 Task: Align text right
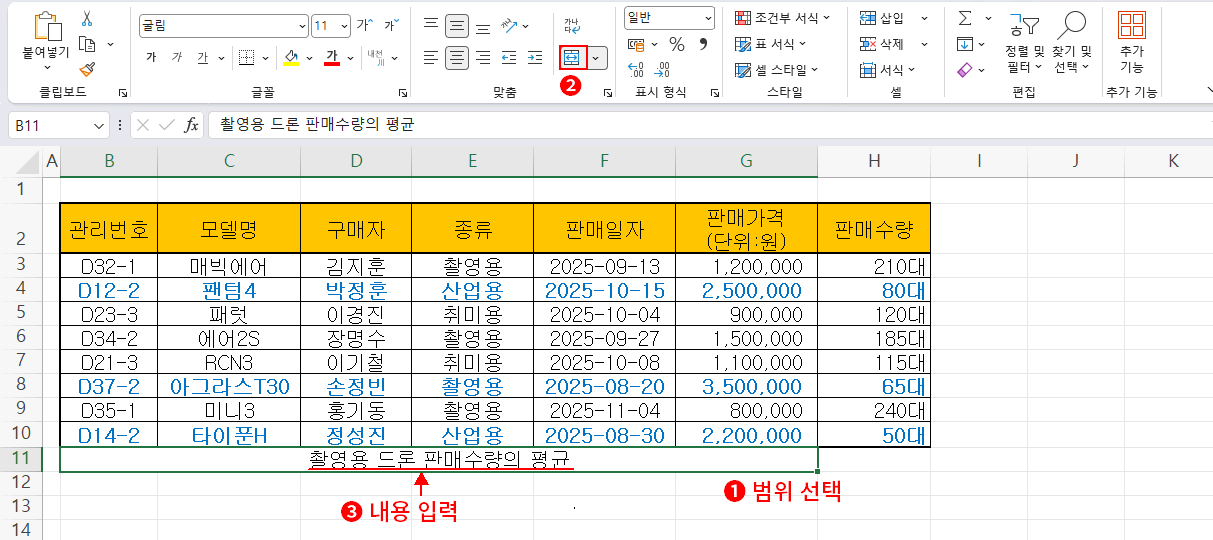(483, 57)
